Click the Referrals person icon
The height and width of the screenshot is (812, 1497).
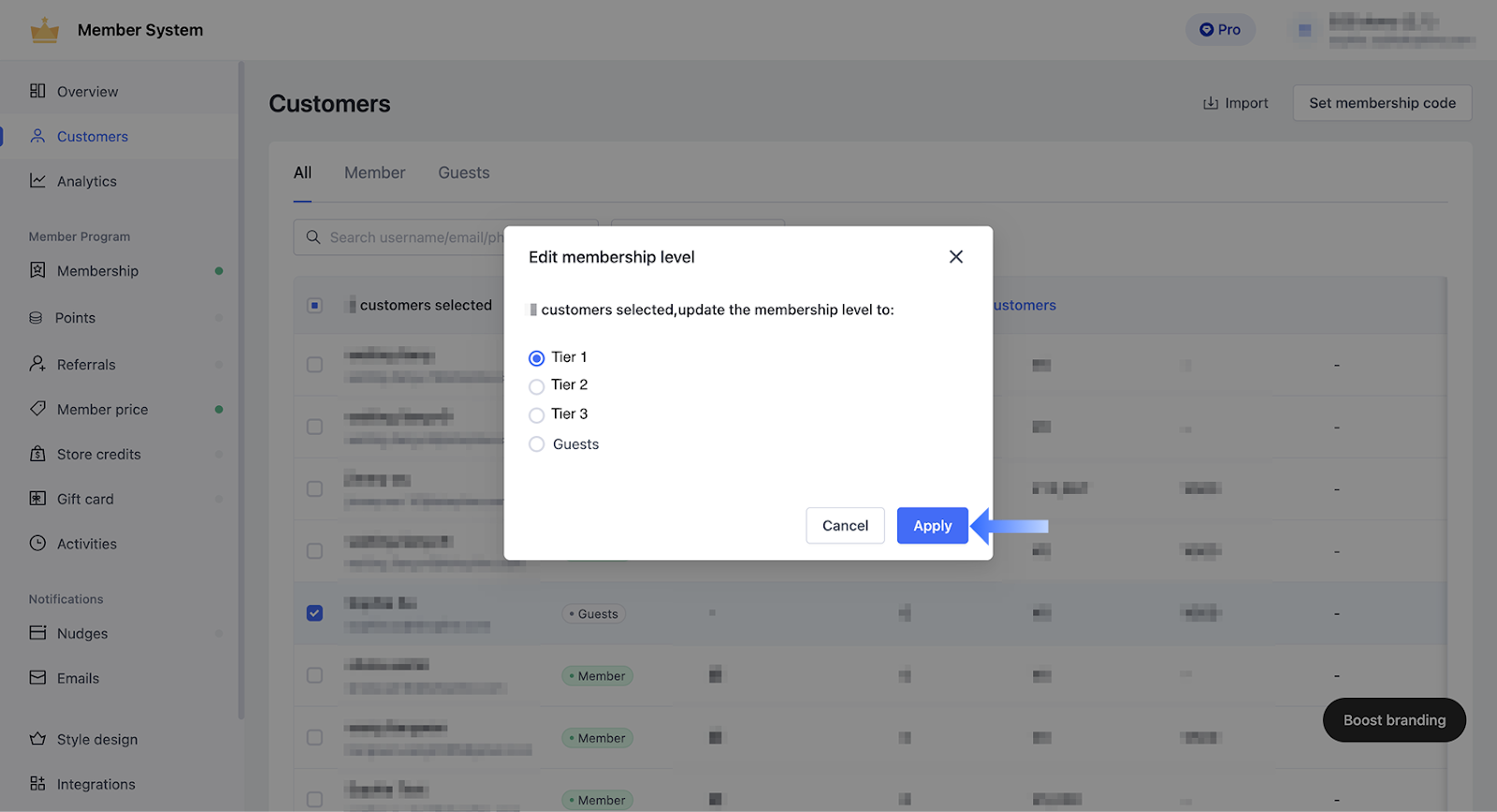[37, 364]
